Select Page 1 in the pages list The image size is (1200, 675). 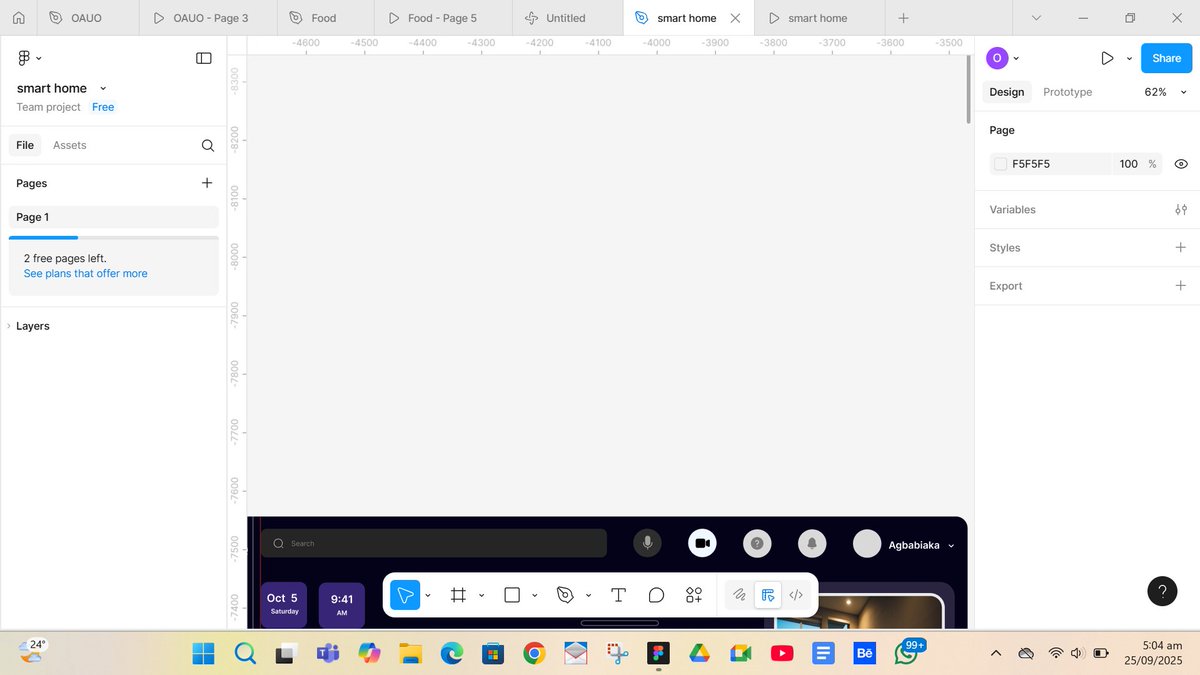113,217
